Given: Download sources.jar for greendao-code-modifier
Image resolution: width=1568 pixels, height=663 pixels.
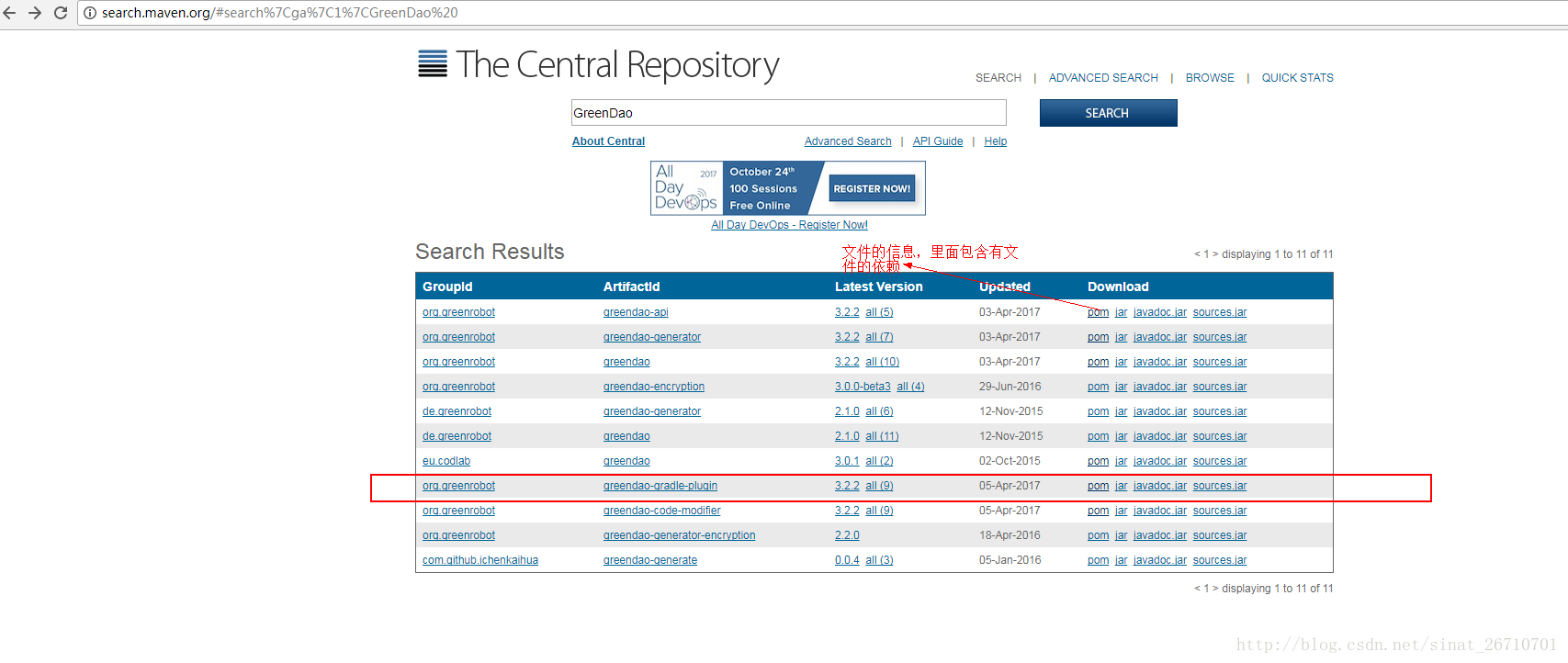Looking at the screenshot, I should coord(1220,511).
